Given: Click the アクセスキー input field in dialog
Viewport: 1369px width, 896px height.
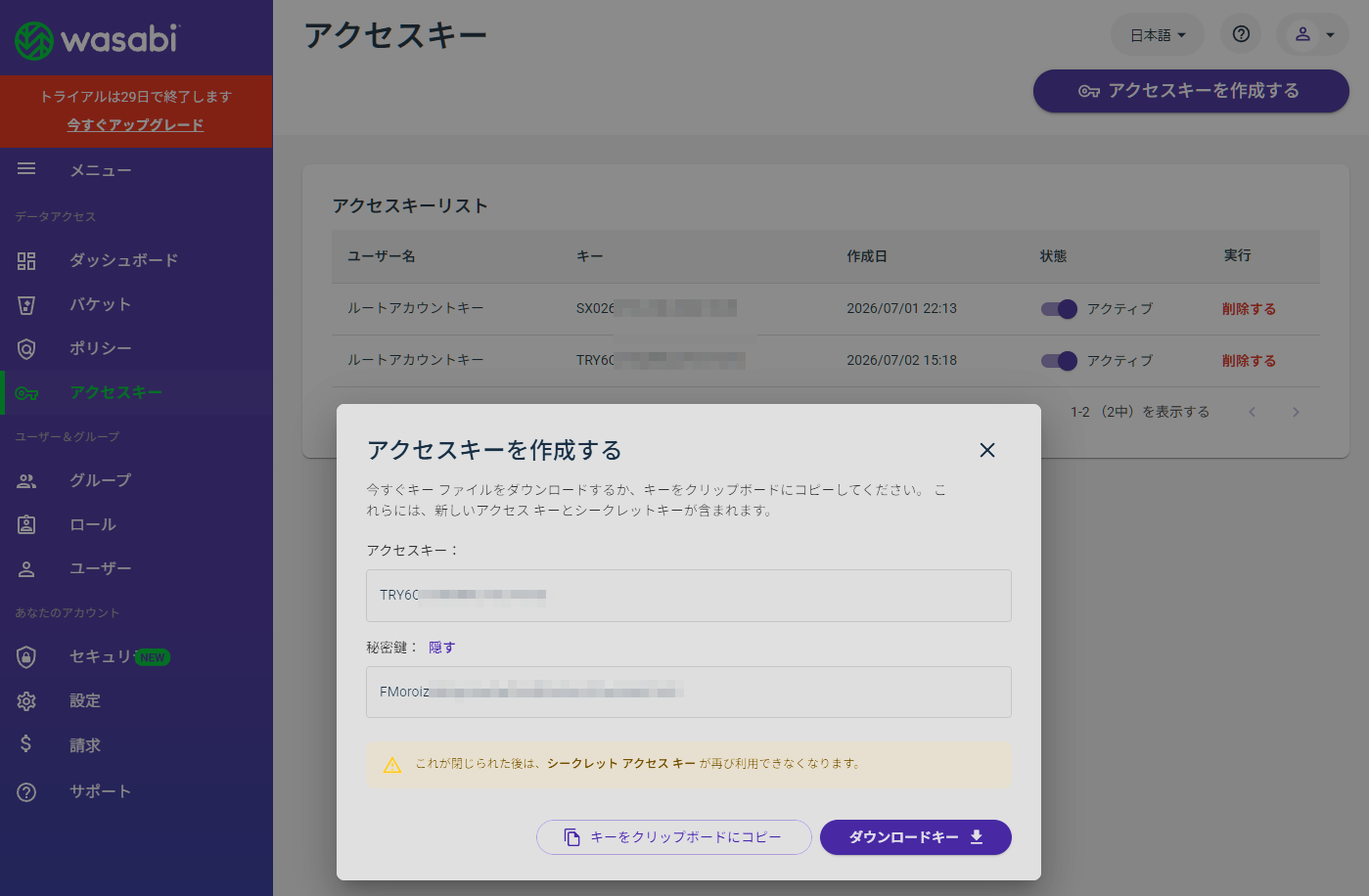Looking at the screenshot, I should 689,596.
